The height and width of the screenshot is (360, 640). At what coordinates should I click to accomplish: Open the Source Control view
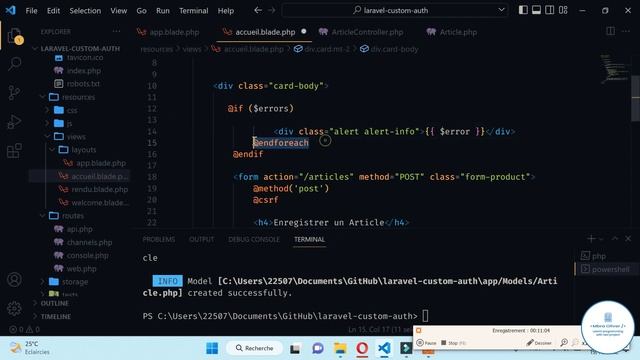click(x=14, y=93)
